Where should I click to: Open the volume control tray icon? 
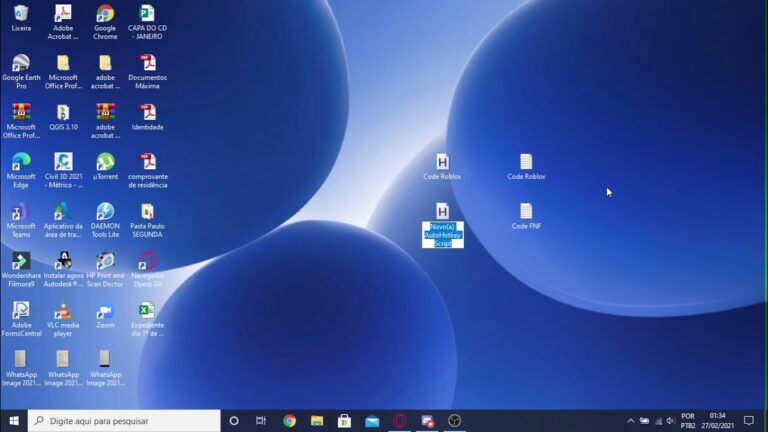pos(671,421)
